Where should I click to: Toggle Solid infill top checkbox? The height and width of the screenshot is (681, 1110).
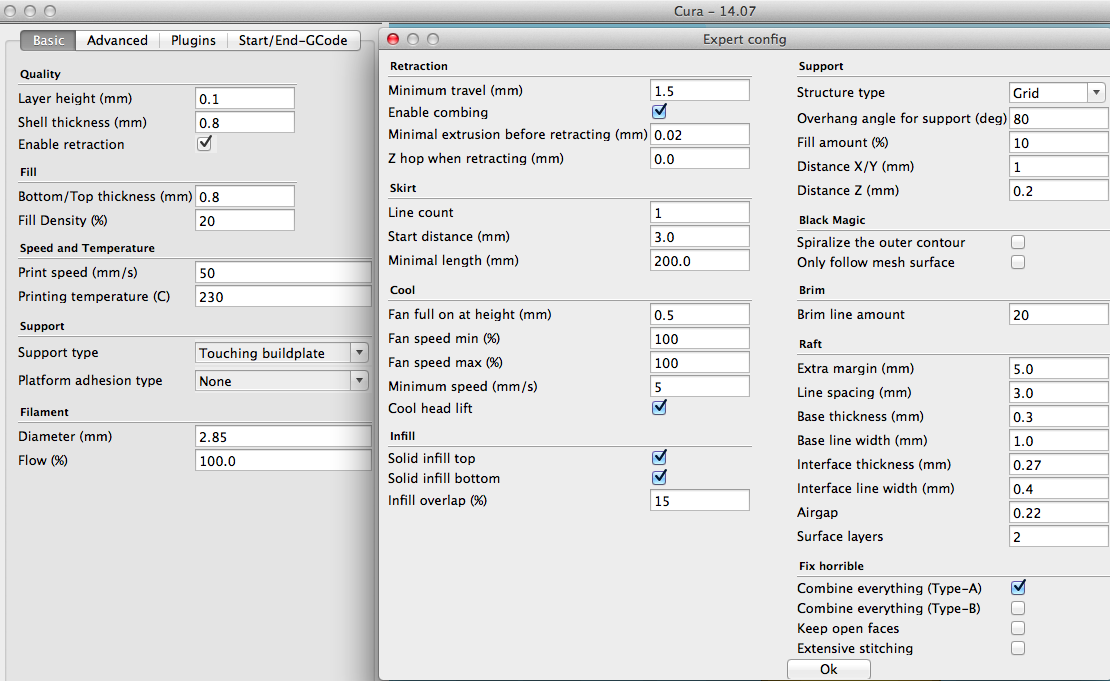click(659, 458)
